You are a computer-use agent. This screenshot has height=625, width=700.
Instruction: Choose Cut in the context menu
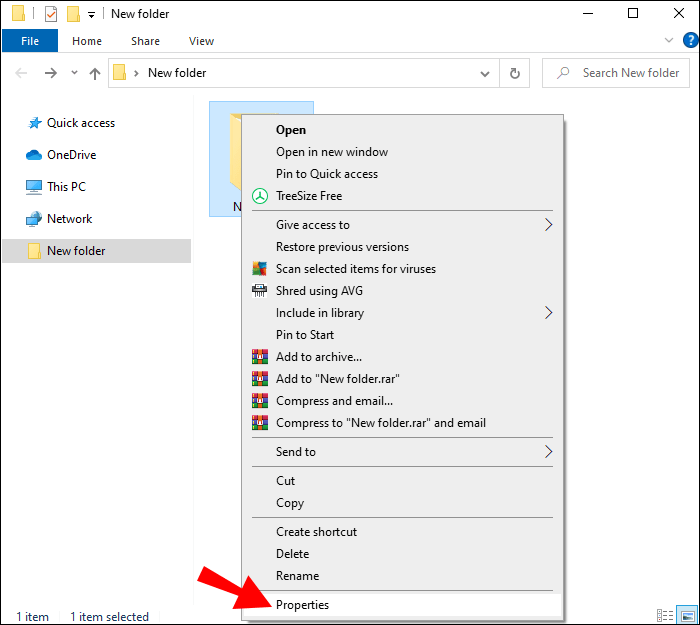[x=402, y=481]
